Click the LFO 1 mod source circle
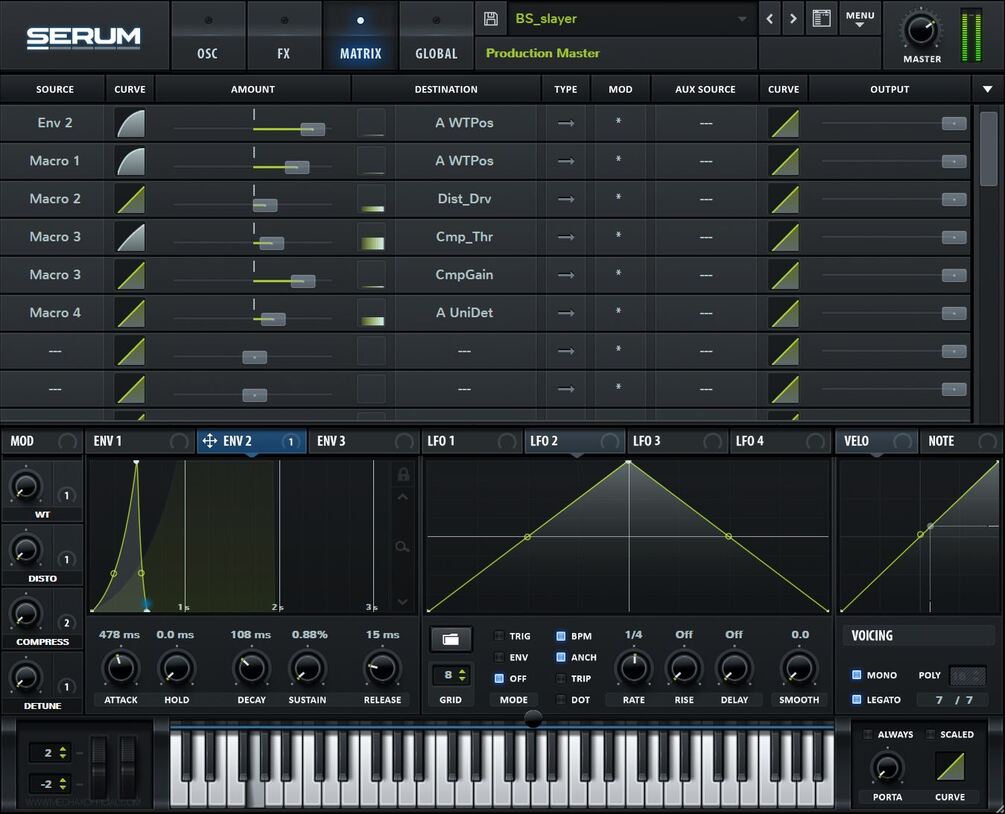This screenshot has height=814, width=1005. [507, 442]
